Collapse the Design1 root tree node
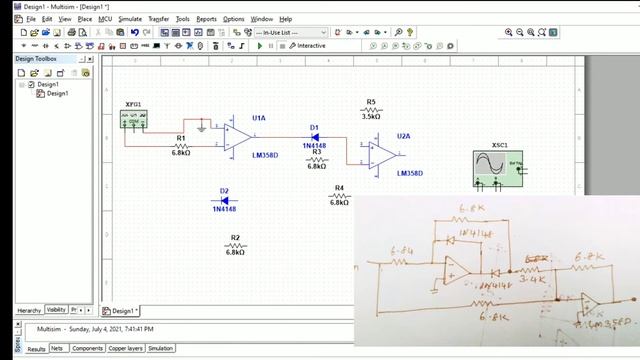Screen dimensions: 640x360 [x=22, y=84]
